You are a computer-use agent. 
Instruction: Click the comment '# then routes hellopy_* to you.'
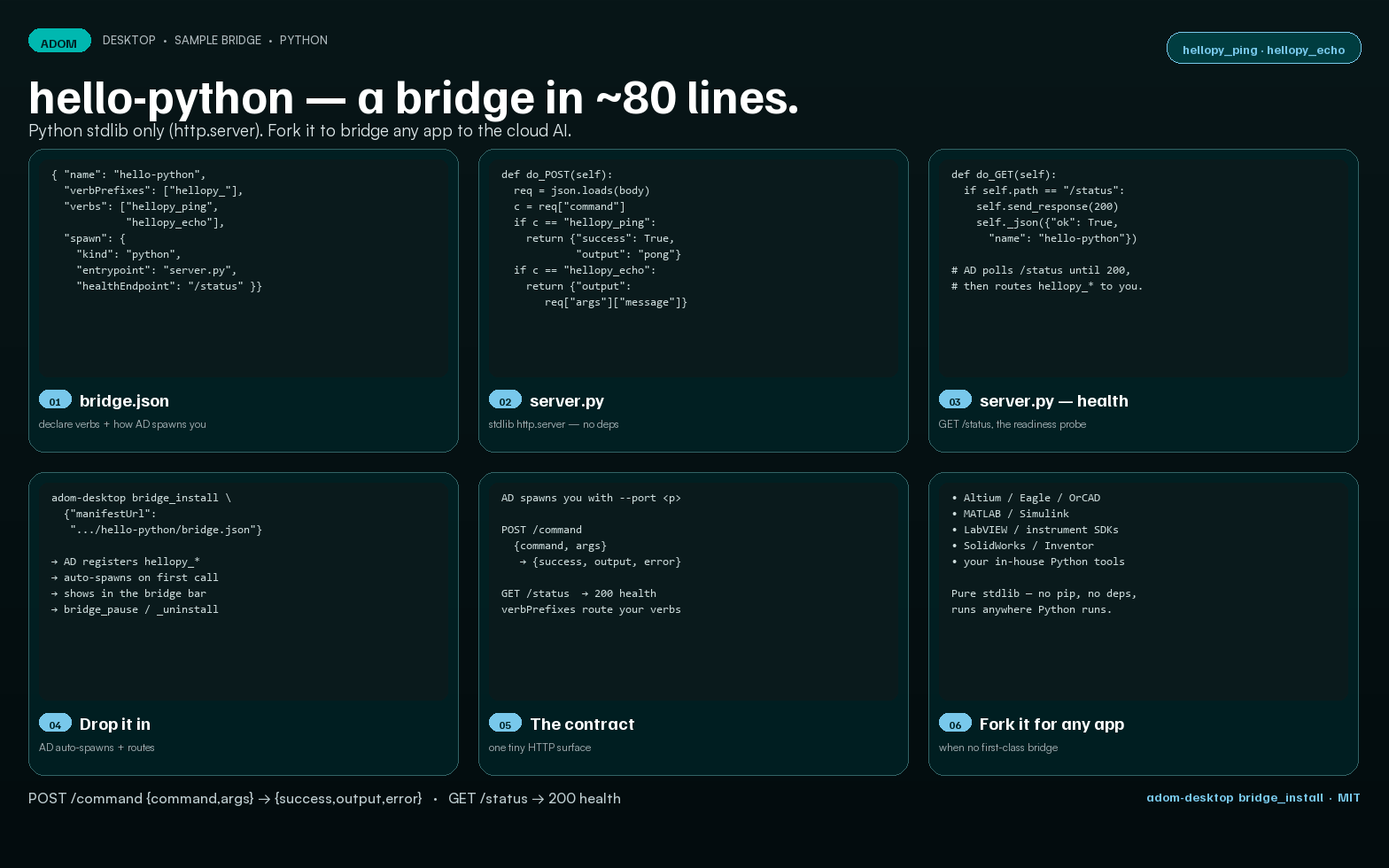click(1047, 286)
